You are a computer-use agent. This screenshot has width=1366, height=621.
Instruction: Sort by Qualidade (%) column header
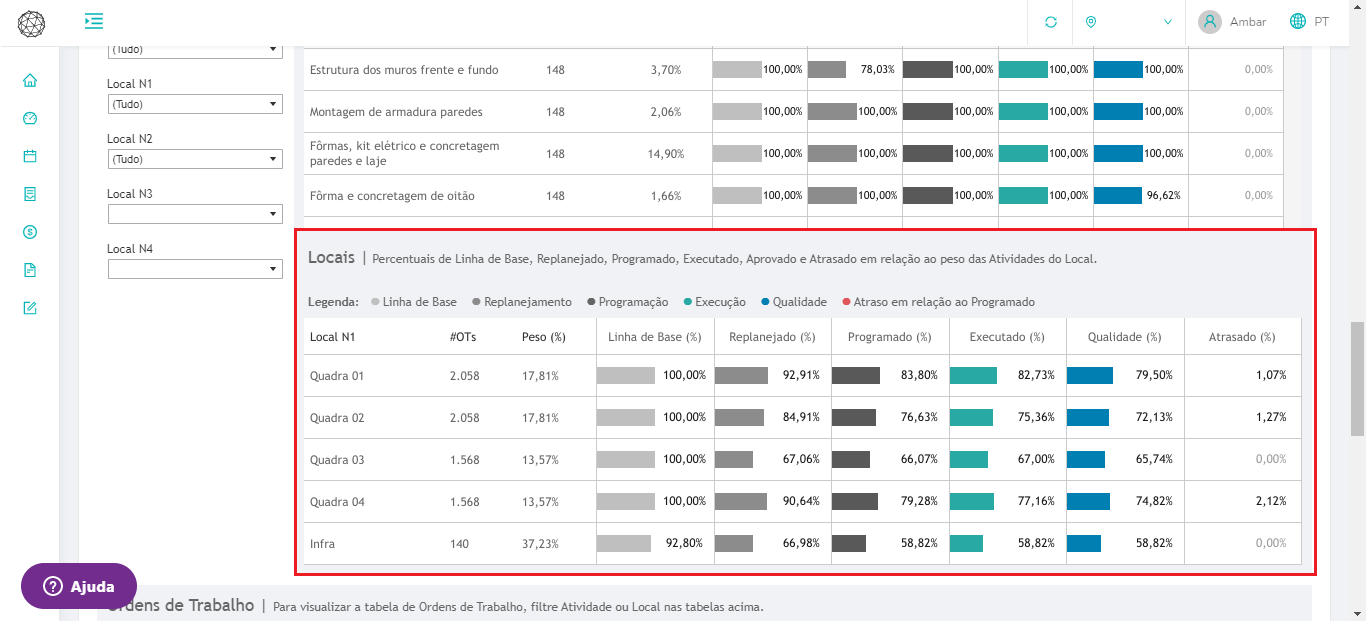point(1125,337)
